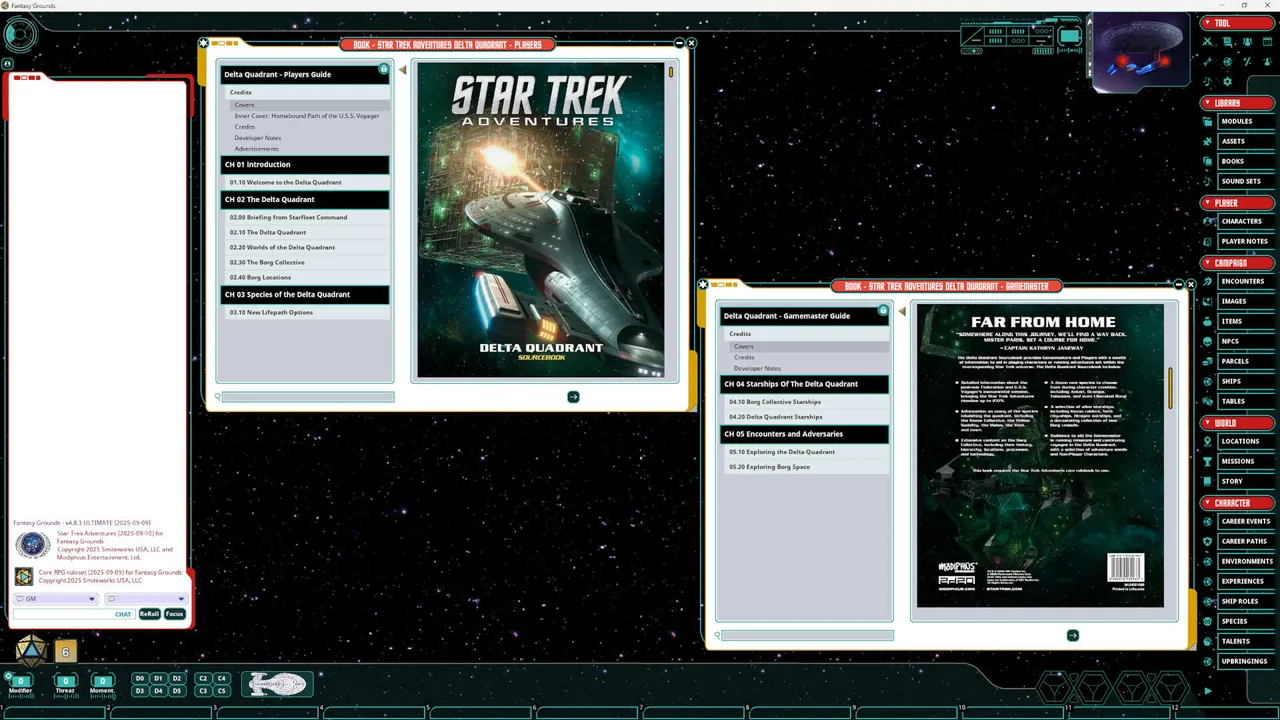Click the round emblem icon at top-left corner
The image size is (1280, 720).
click(x=20, y=35)
